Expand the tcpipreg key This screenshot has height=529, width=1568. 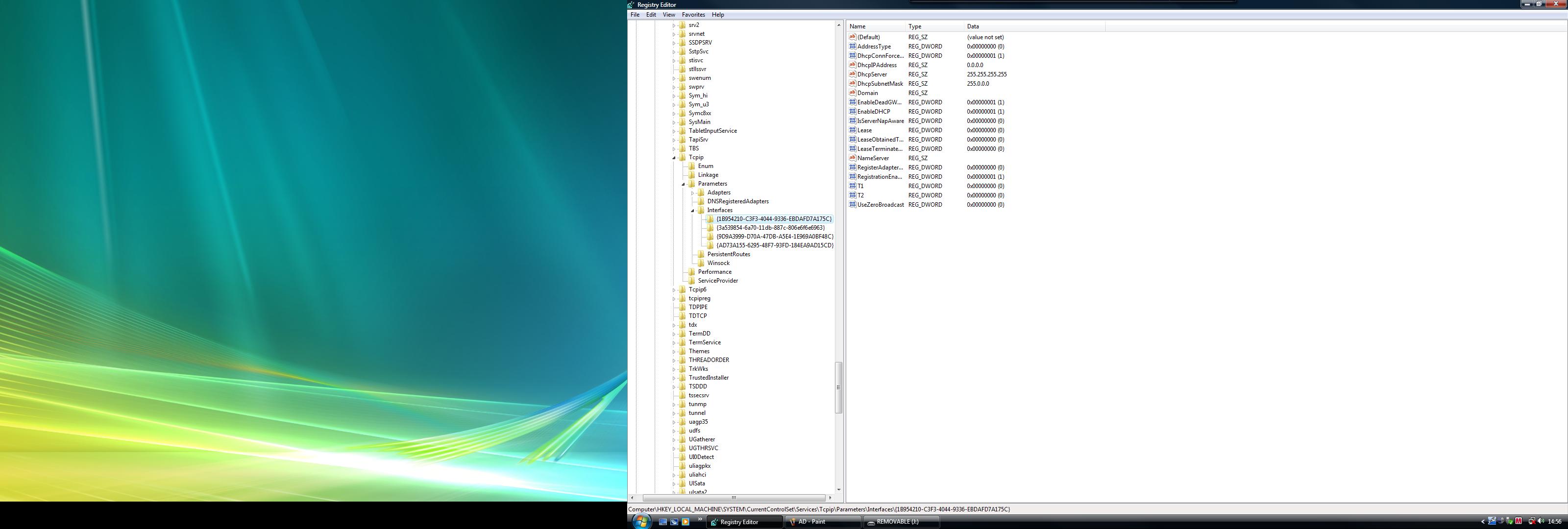pos(674,299)
